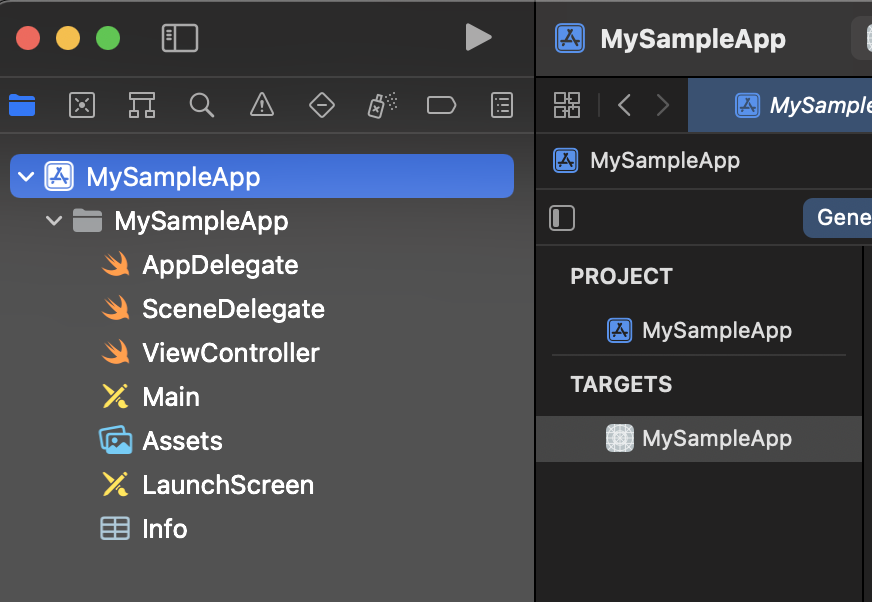Toggle the navigator sidebar button
Screen dimensions: 872x602
tap(180, 38)
